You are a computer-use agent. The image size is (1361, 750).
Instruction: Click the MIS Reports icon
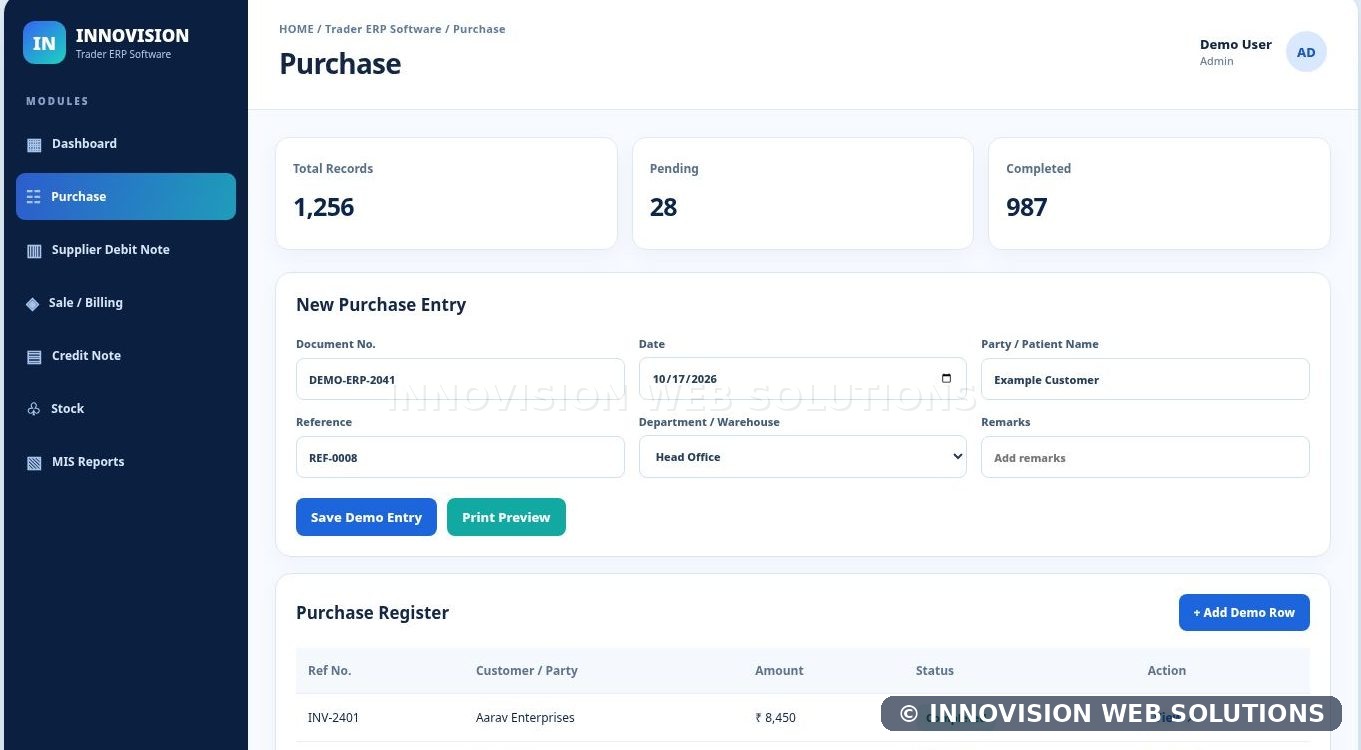click(x=34, y=462)
